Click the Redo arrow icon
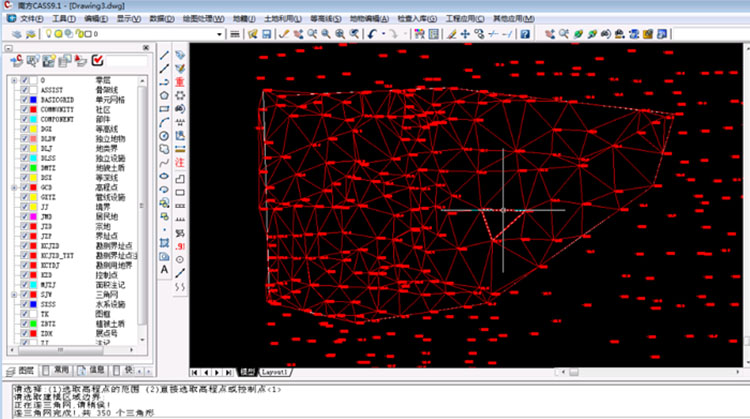Image resolution: width=750 pixels, height=419 pixels. [393, 34]
